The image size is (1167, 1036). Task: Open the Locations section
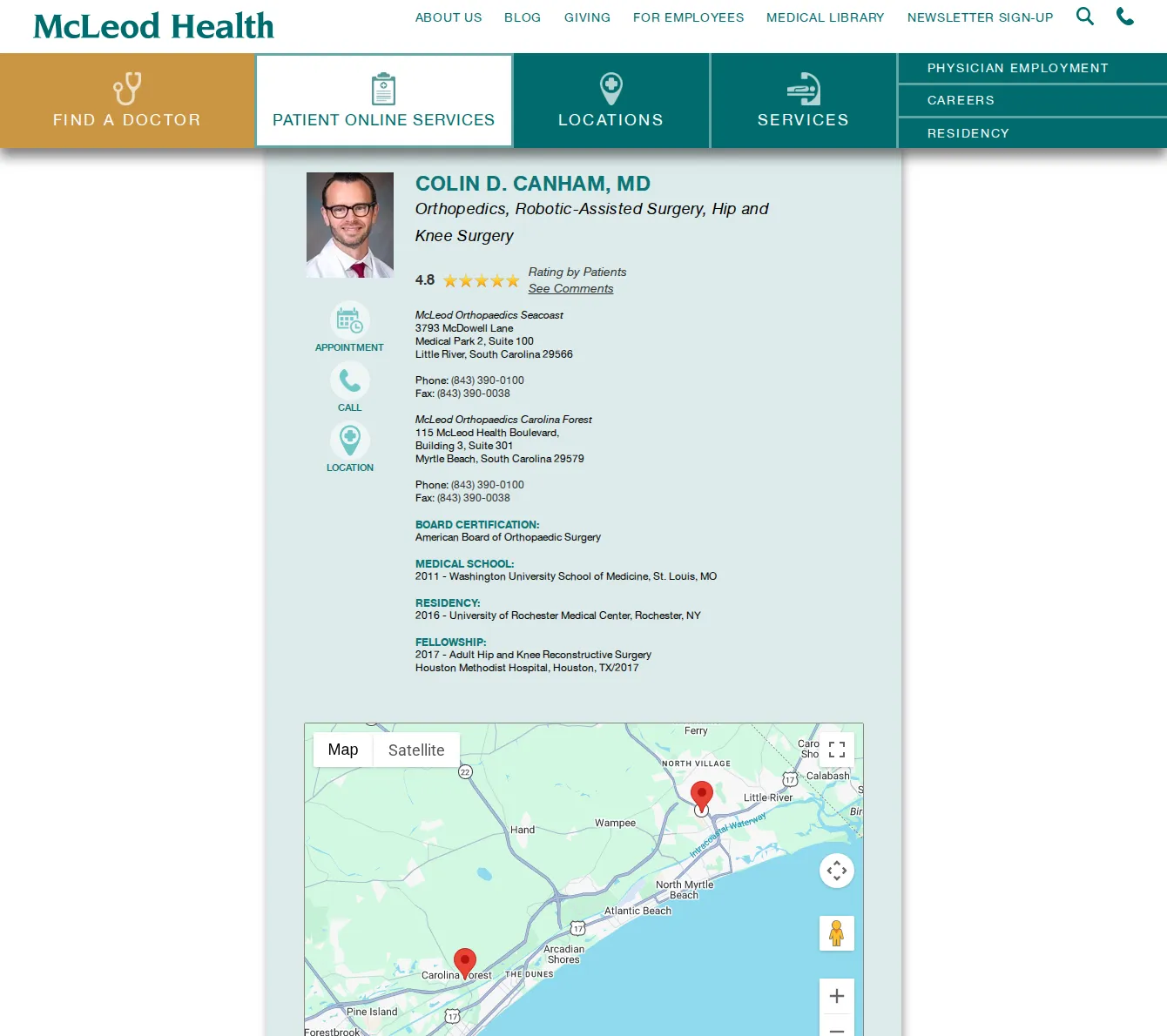611,100
